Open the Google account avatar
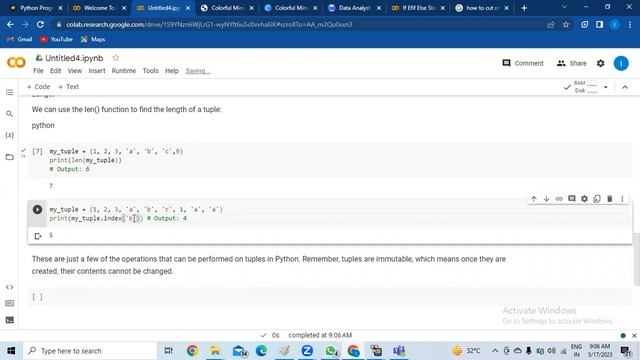This screenshot has width=640, height=360. point(621,63)
